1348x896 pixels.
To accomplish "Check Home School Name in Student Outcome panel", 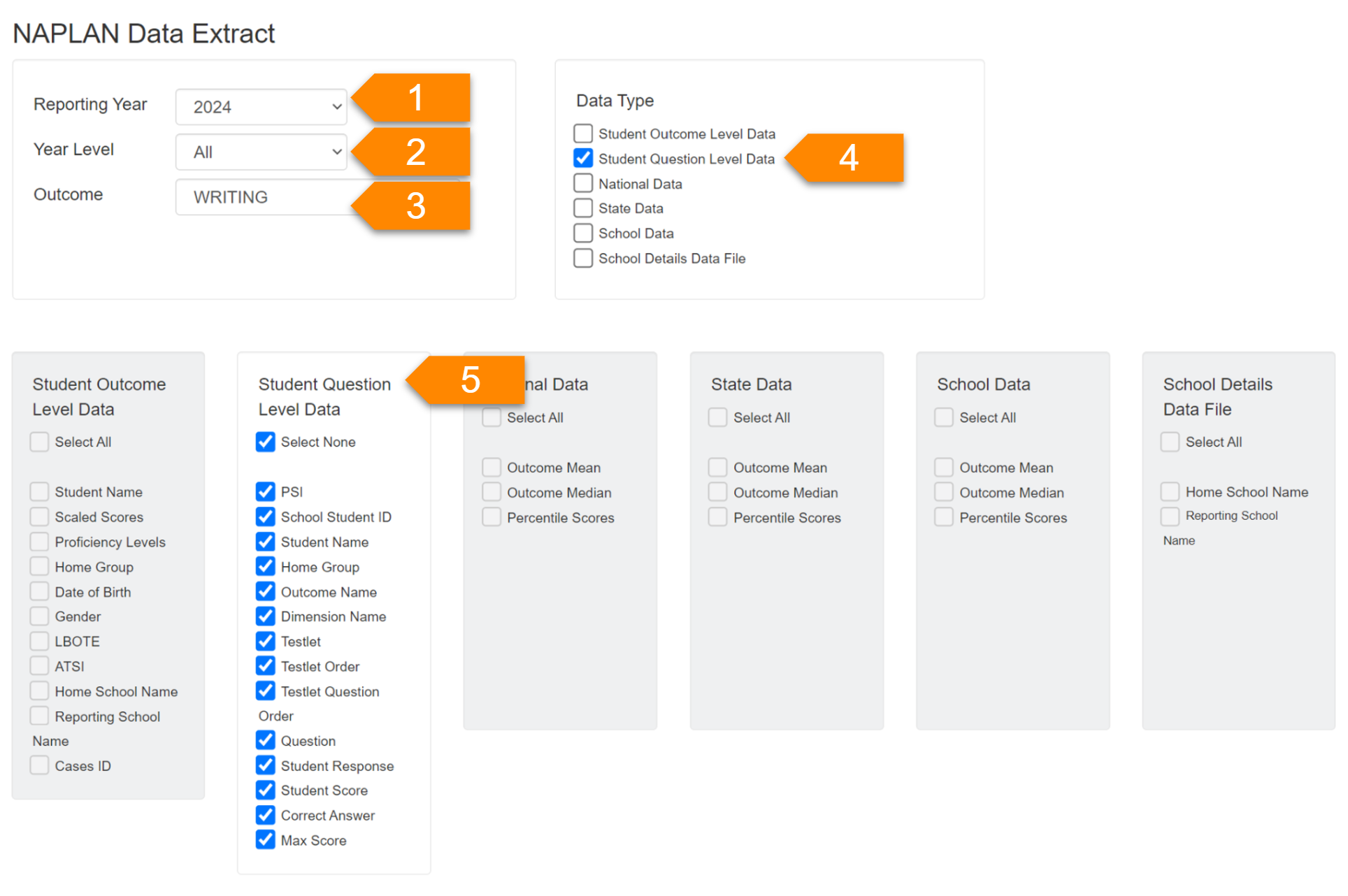I will pos(40,691).
